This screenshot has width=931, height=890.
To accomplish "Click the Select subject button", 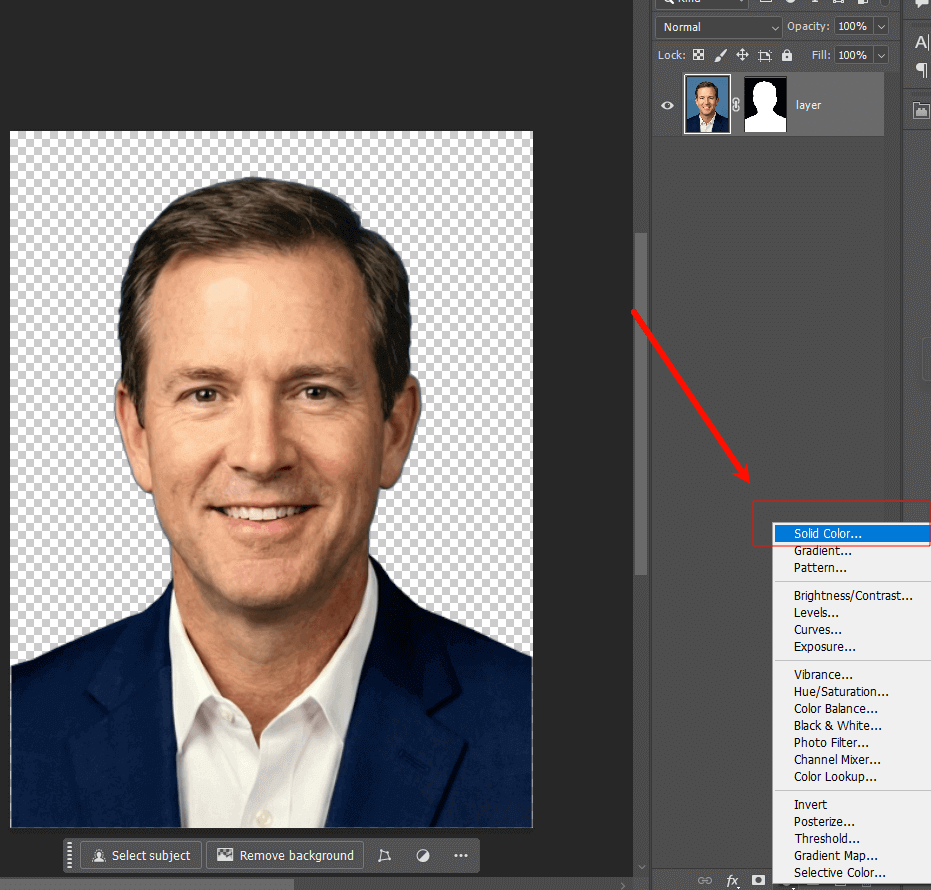I will (x=140, y=855).
